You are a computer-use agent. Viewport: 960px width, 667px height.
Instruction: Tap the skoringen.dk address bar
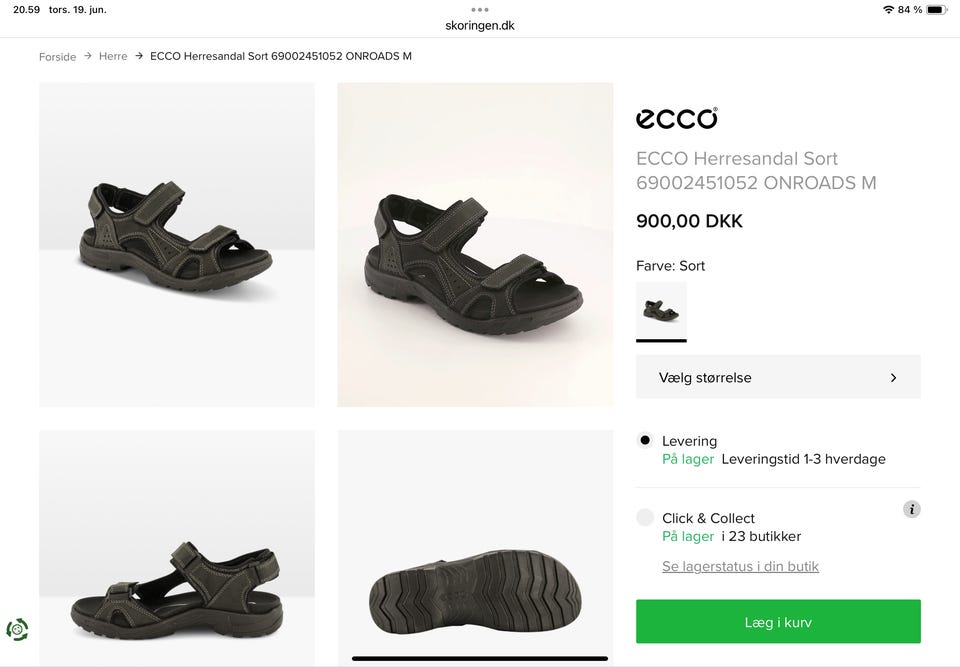(480, 26)
